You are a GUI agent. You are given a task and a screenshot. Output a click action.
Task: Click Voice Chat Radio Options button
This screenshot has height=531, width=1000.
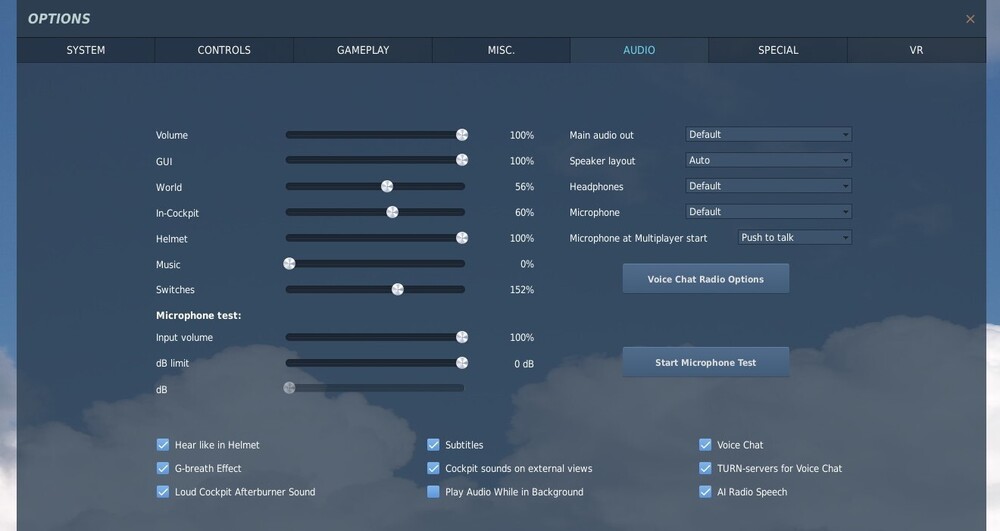point(706,279)
